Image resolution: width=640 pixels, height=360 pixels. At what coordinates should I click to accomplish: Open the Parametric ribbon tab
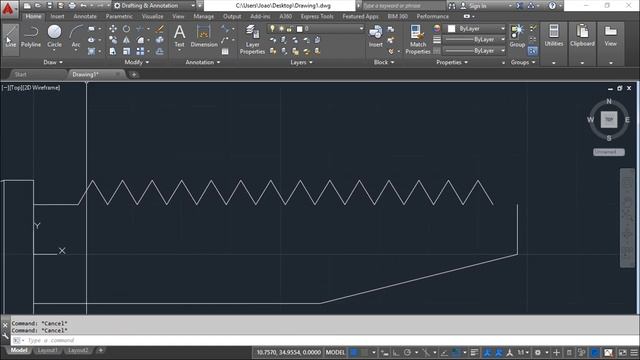(x=119, y=16)
